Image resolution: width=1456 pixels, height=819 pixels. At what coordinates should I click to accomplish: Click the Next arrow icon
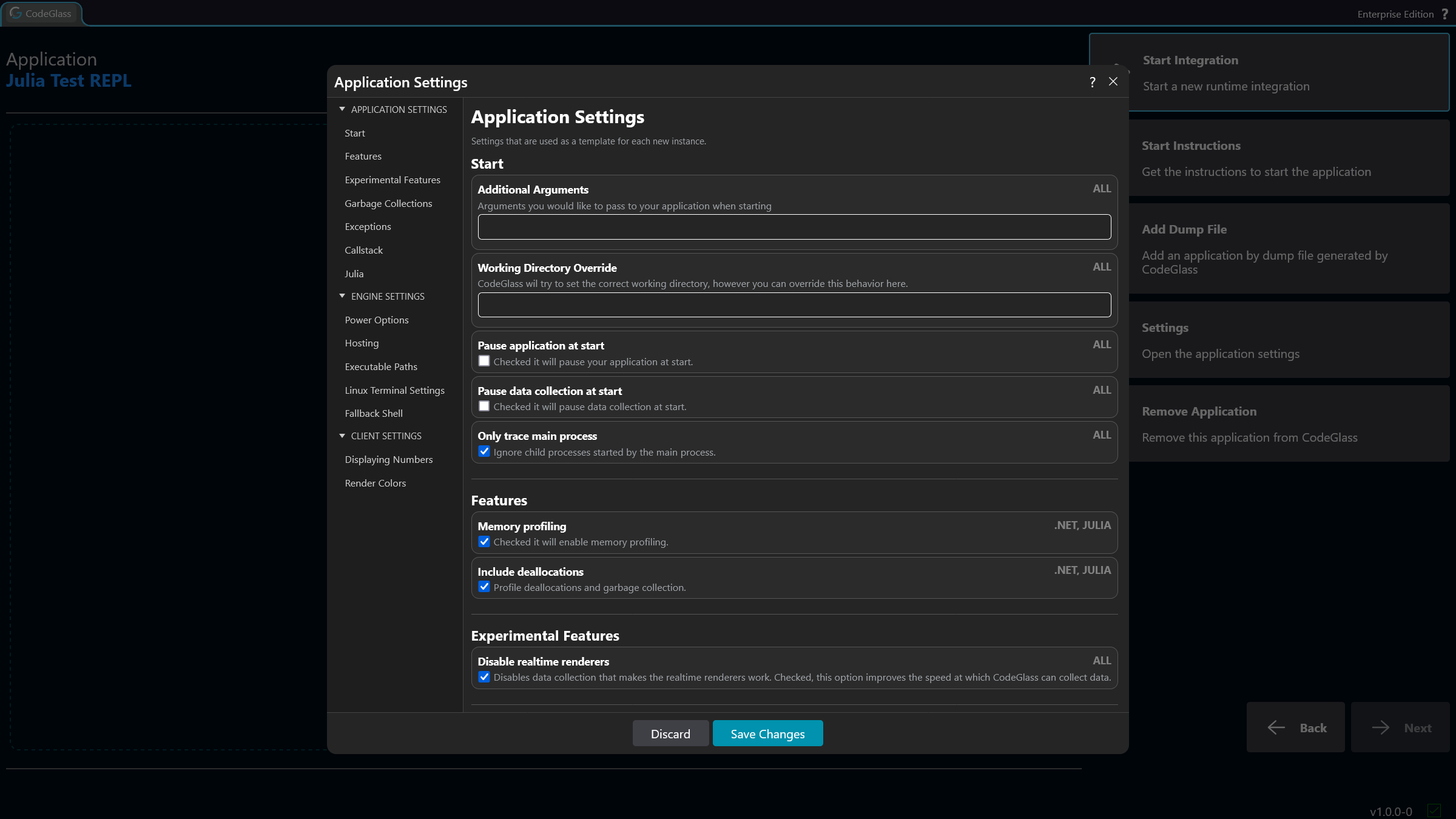[1381, 727]
